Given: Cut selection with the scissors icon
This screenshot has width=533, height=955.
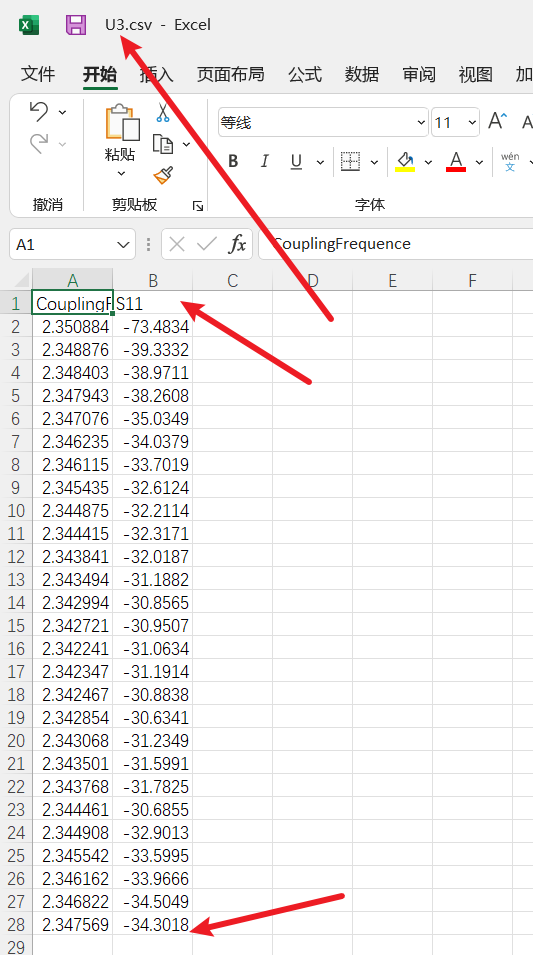Looking at the screenshot, I should (163, 112).
